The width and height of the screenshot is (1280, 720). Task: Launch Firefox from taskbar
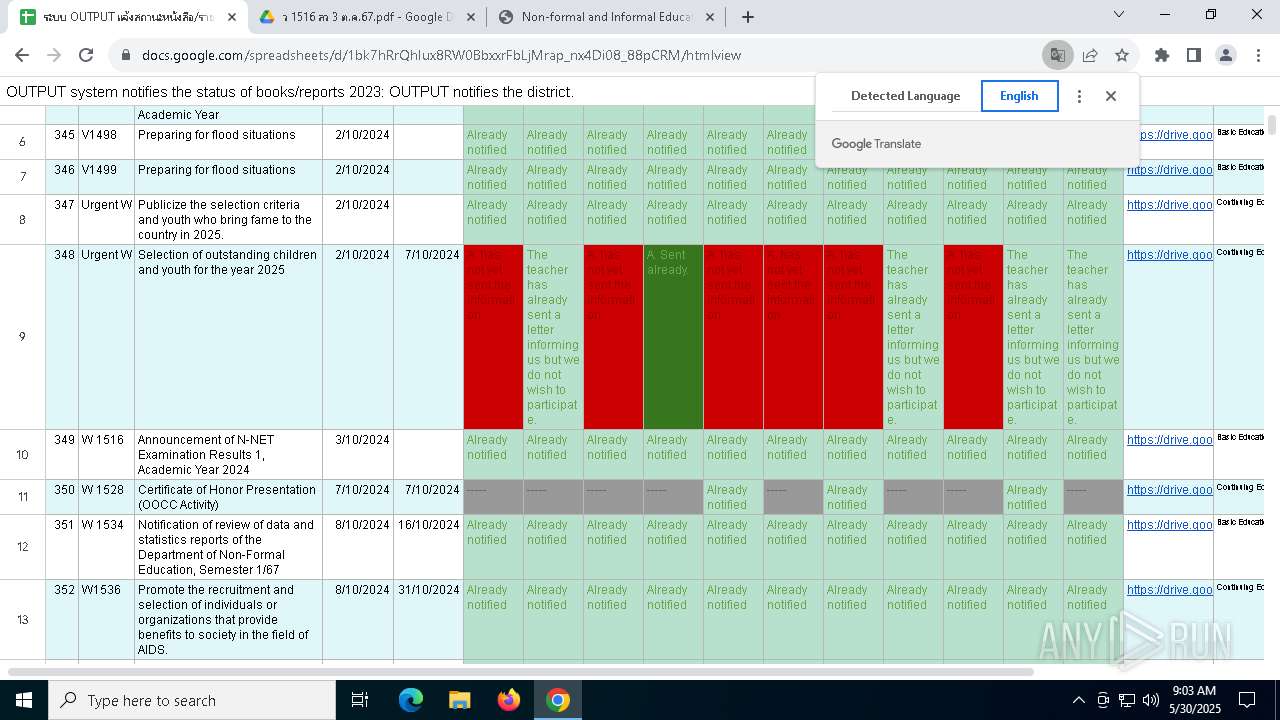(509, 700)
